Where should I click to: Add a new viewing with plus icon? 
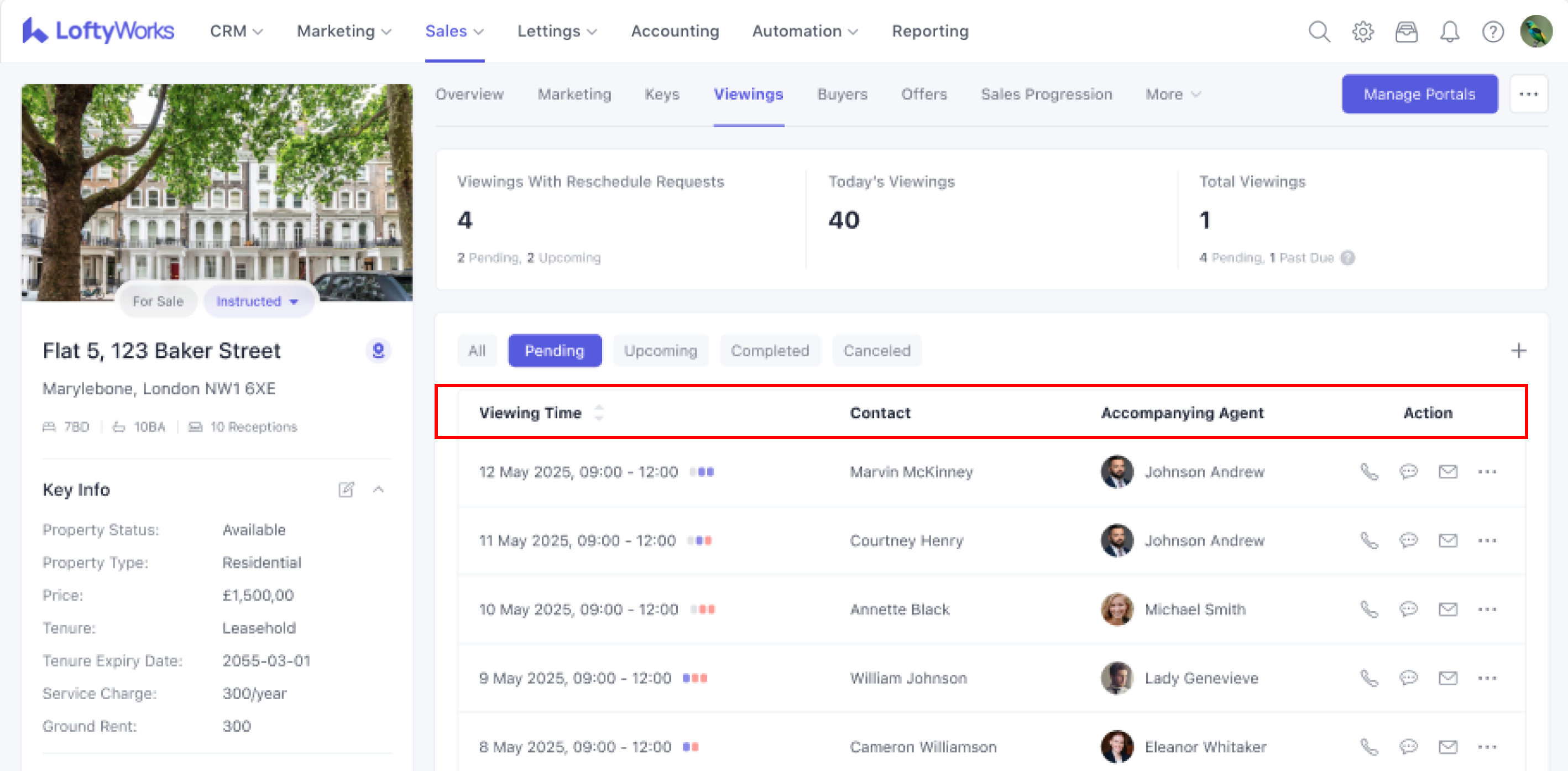click(1518, 351)
